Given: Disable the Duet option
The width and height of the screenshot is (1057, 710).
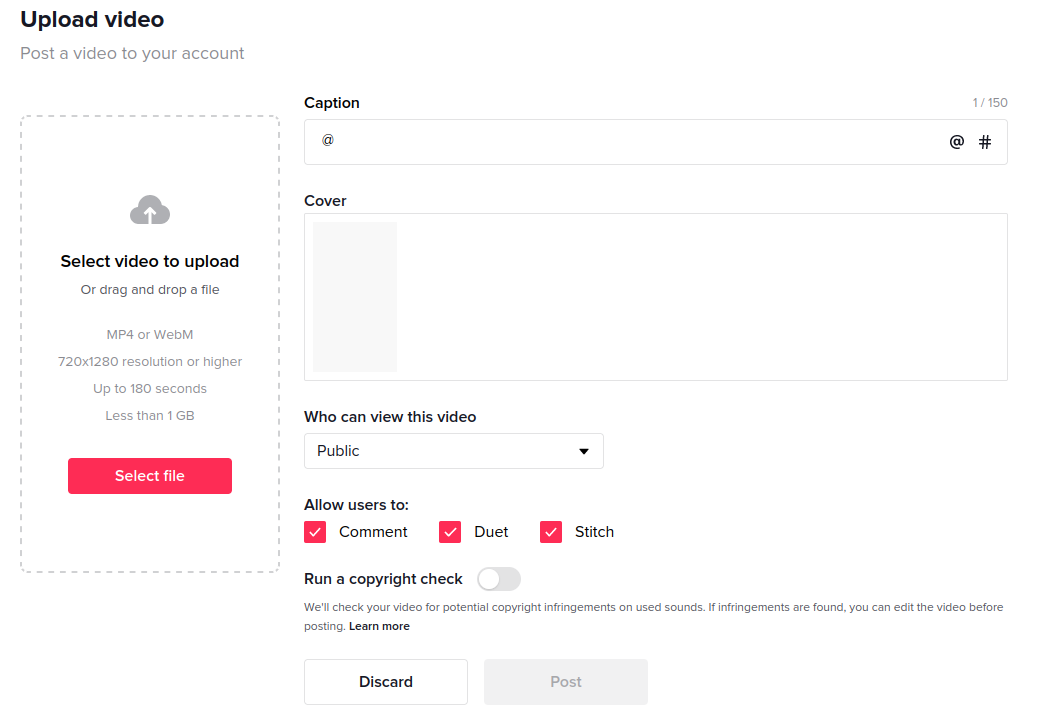Looking at the screenshot, I should click(x=450, y=532).
